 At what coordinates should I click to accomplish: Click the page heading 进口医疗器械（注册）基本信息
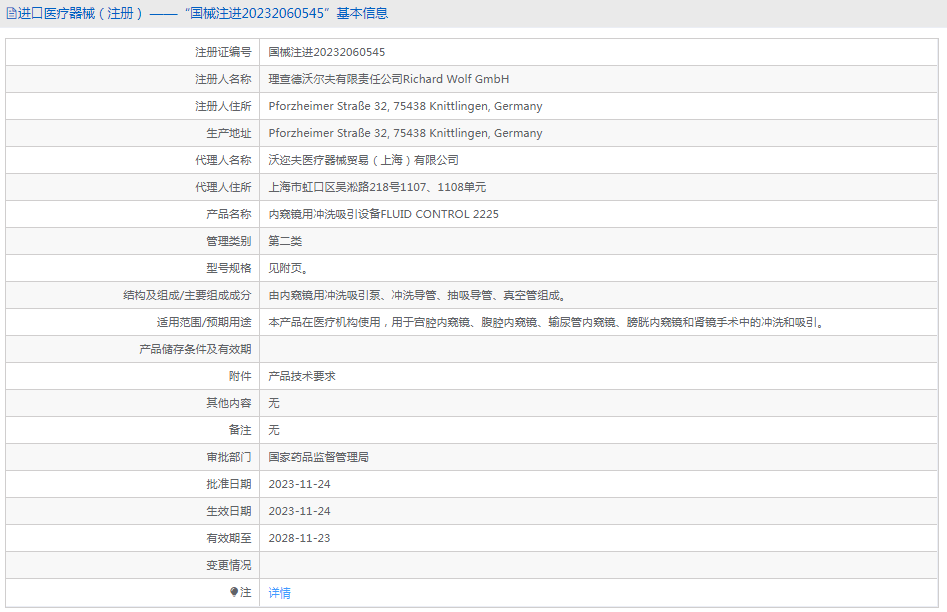[x=203, y=13]
